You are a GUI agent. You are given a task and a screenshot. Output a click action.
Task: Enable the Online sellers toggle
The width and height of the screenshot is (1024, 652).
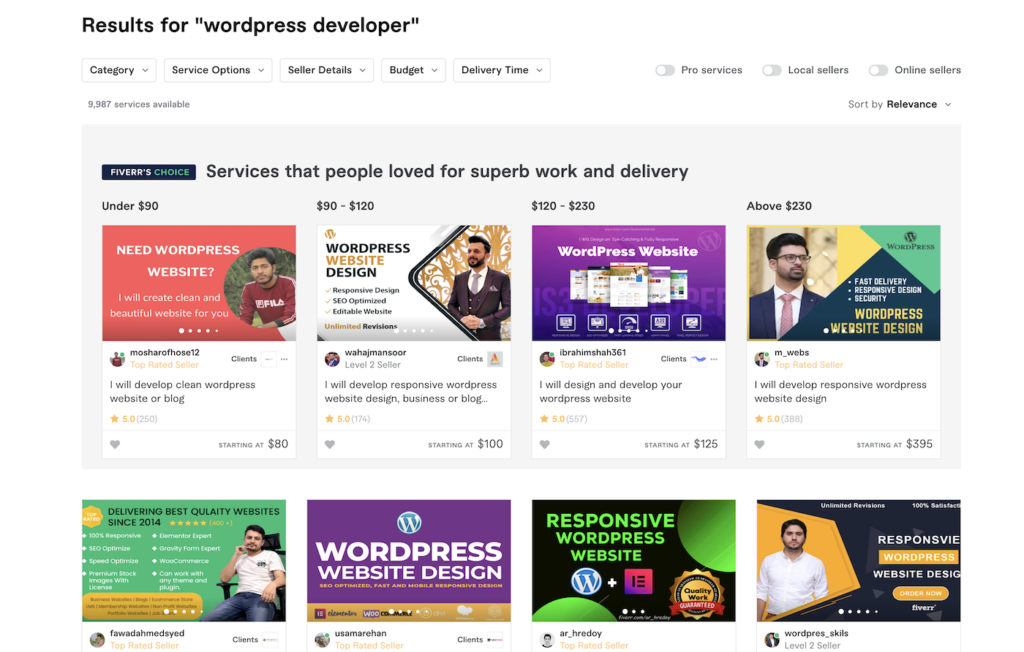click(x=878, y=70)
